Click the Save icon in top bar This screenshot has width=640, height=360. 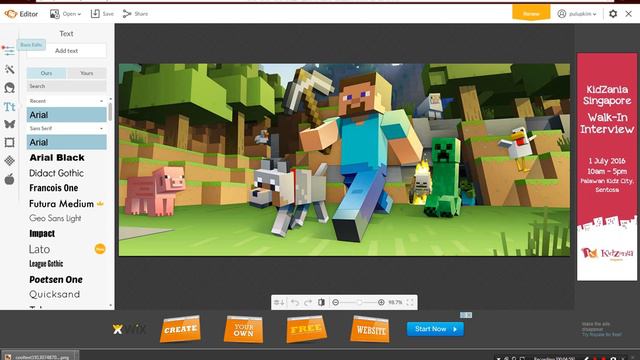95,14
